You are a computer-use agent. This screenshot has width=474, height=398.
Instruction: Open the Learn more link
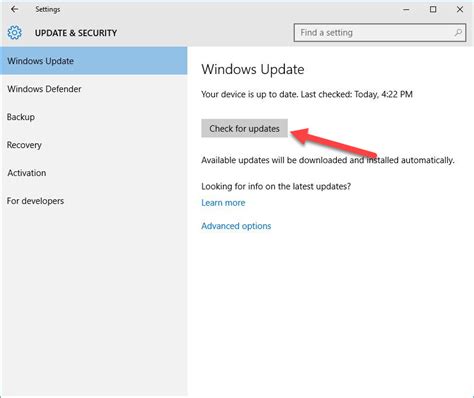pos(223,203)
